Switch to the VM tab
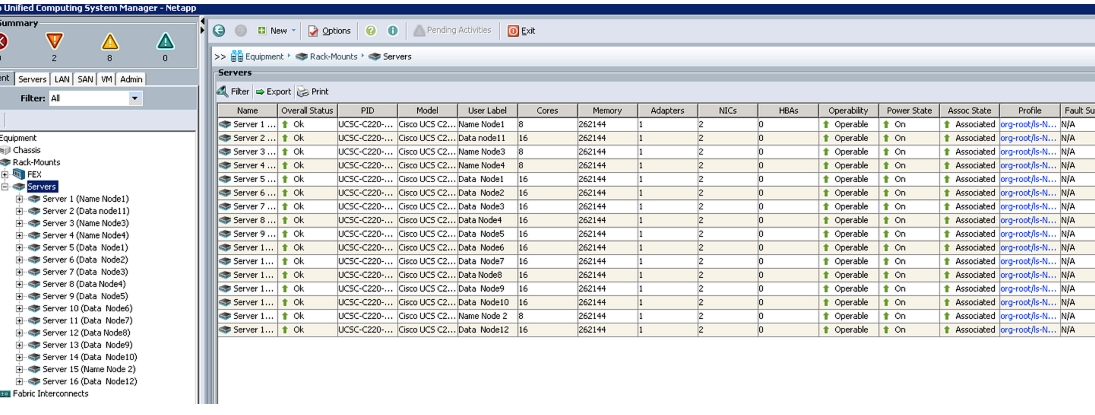This screenshot has width=1095, height=415. pyautogui.click(x=106, y=80)
